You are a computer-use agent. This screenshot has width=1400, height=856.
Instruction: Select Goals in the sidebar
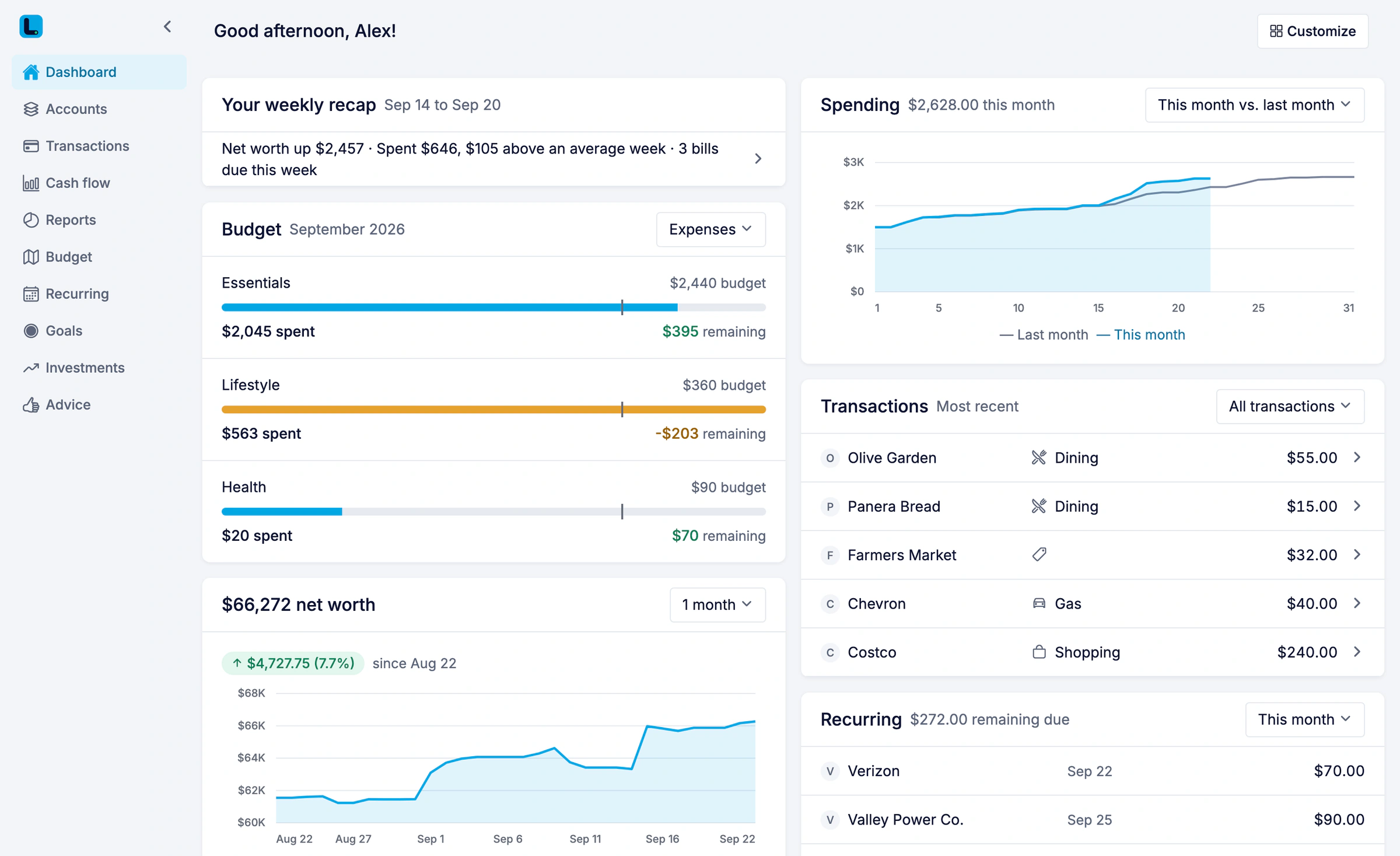pos(99,331)
